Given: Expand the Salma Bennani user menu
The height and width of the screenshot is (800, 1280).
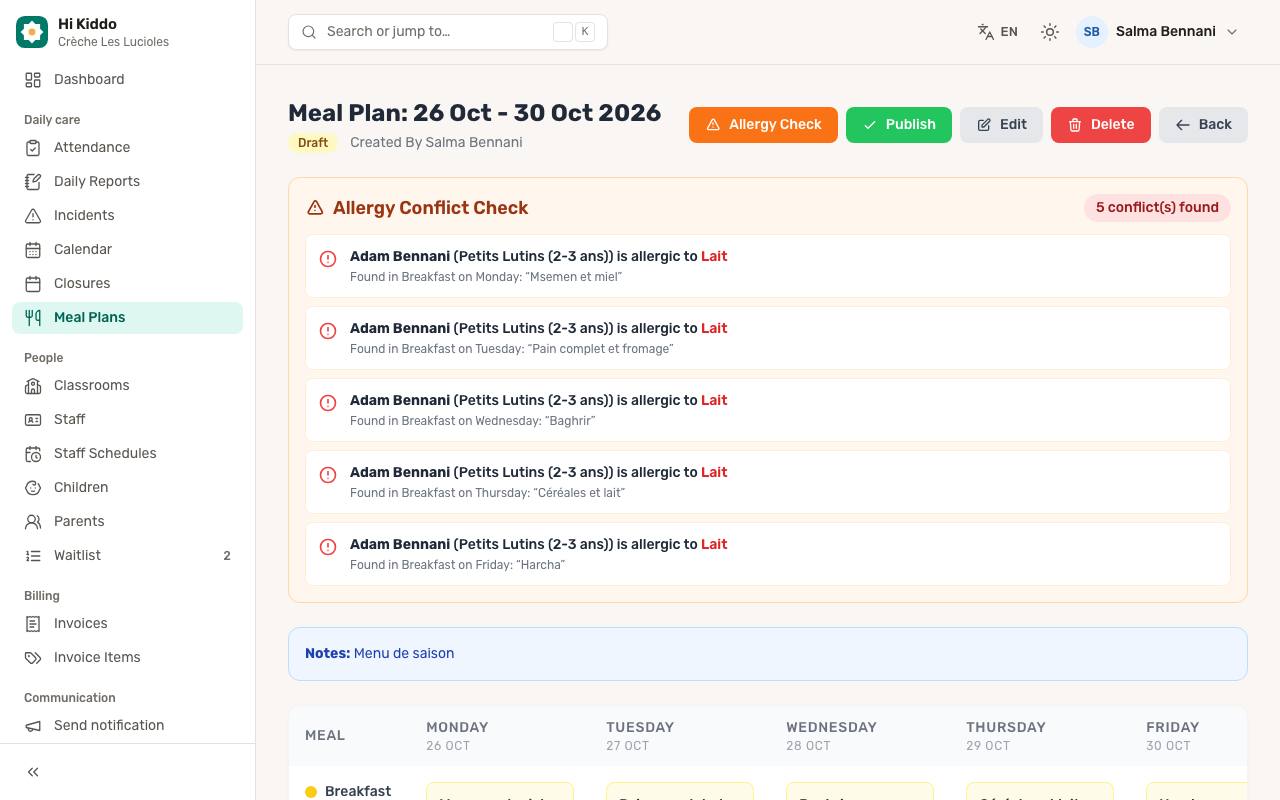Looking at the screenshot, I should coord(1158,32).
